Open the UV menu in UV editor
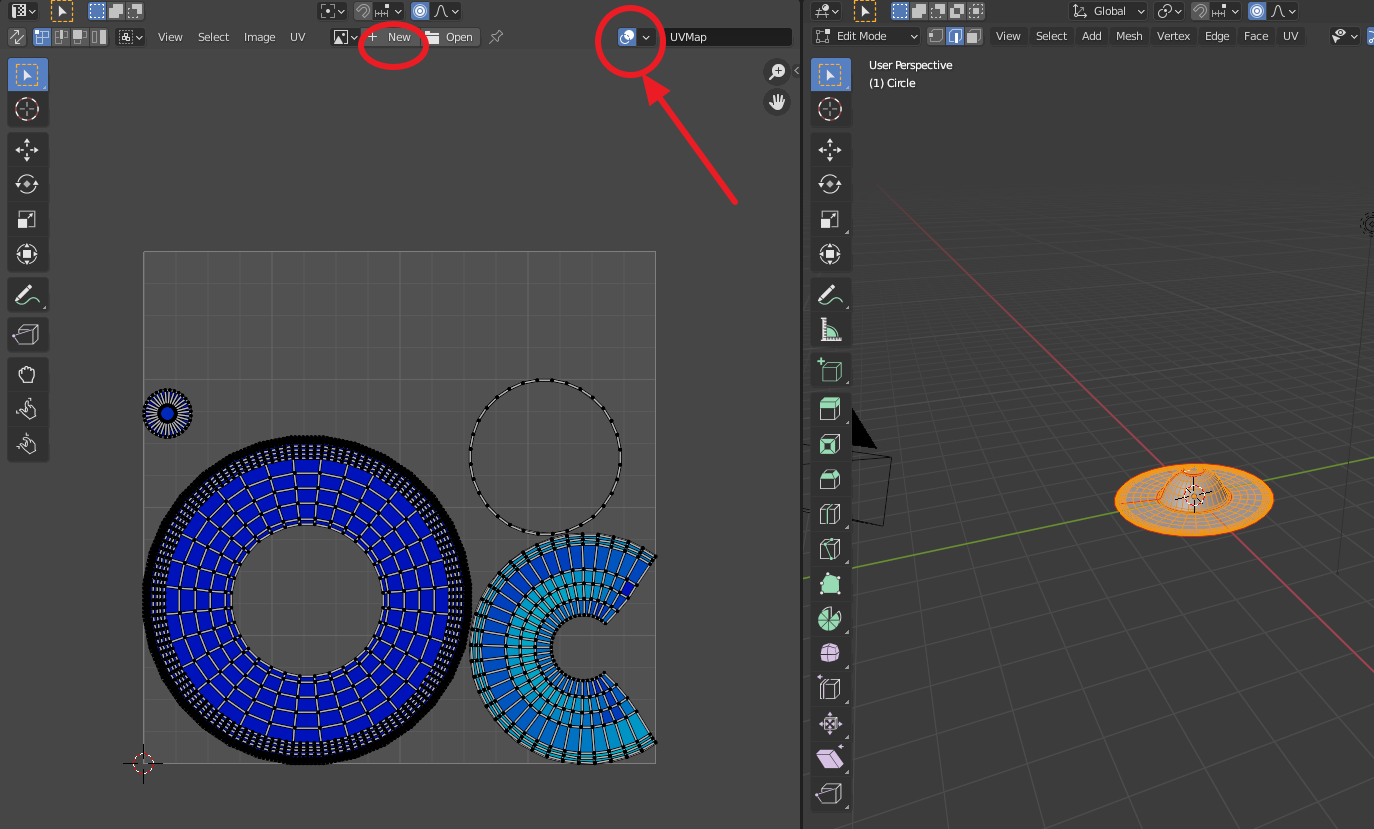The height and width of the screenshot is (829, 1374). tap(298, 37)
